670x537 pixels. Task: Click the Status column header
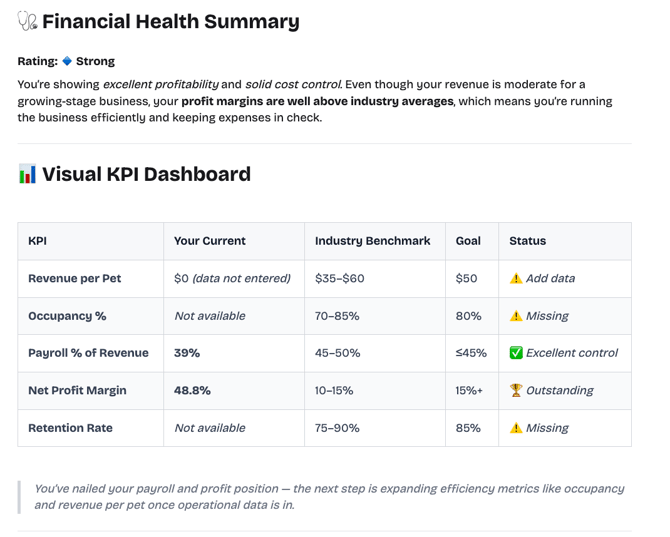527,241
